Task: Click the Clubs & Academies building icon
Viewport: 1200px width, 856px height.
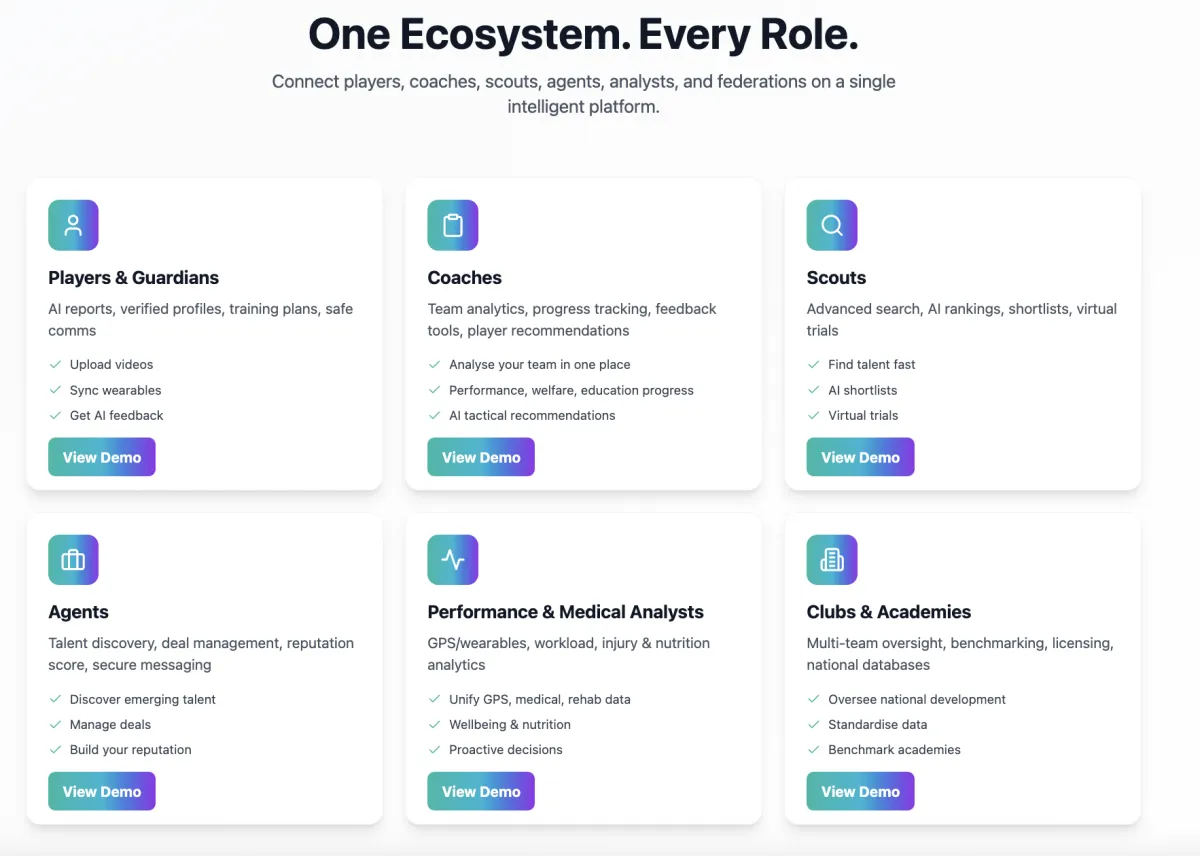Action: coord(832,560)
